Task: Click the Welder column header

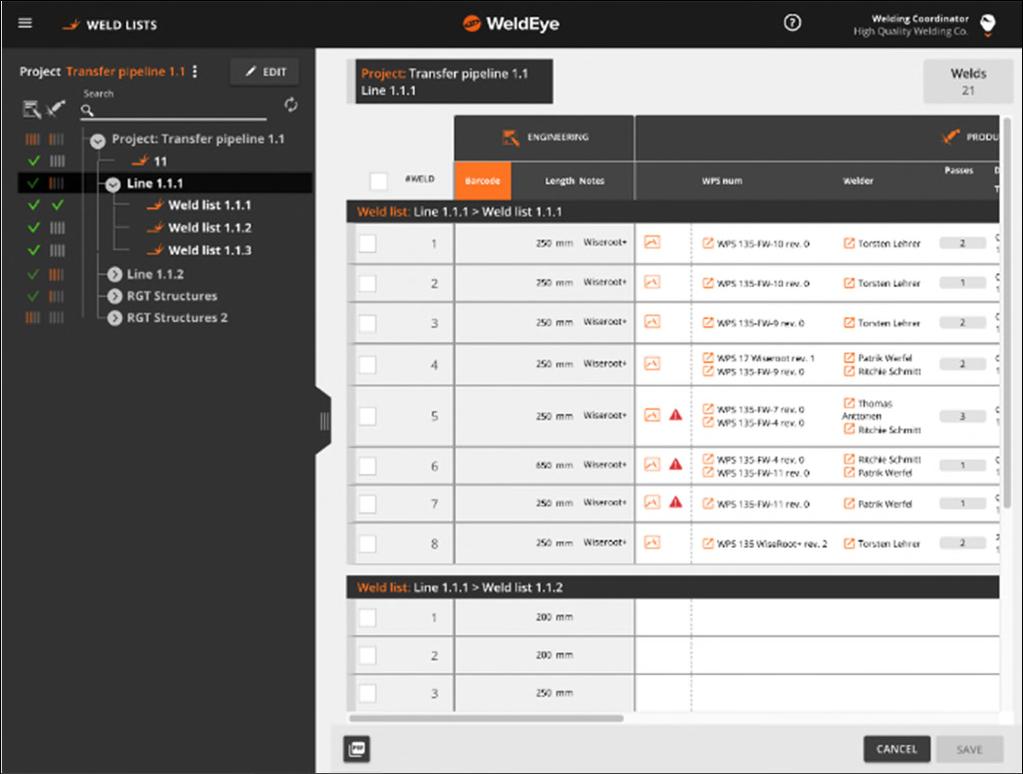Action: click(x=858, y=181)
